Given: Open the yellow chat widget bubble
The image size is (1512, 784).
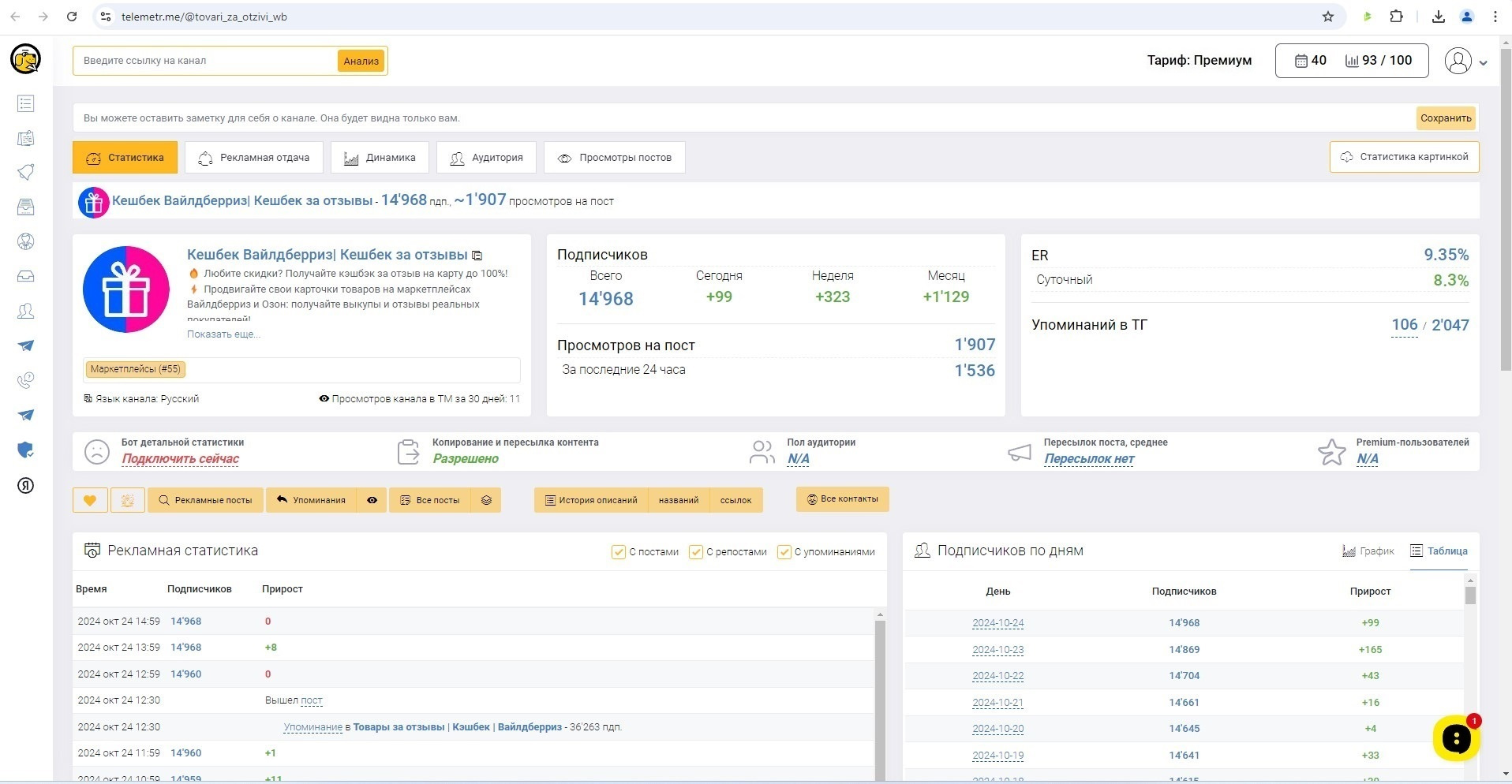Looking at the screenshot, I should click(1456, 738).
